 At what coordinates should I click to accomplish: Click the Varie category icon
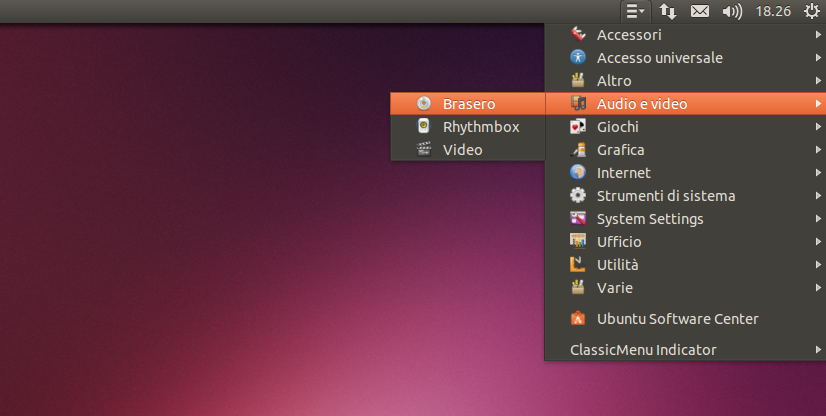point(578,287)
